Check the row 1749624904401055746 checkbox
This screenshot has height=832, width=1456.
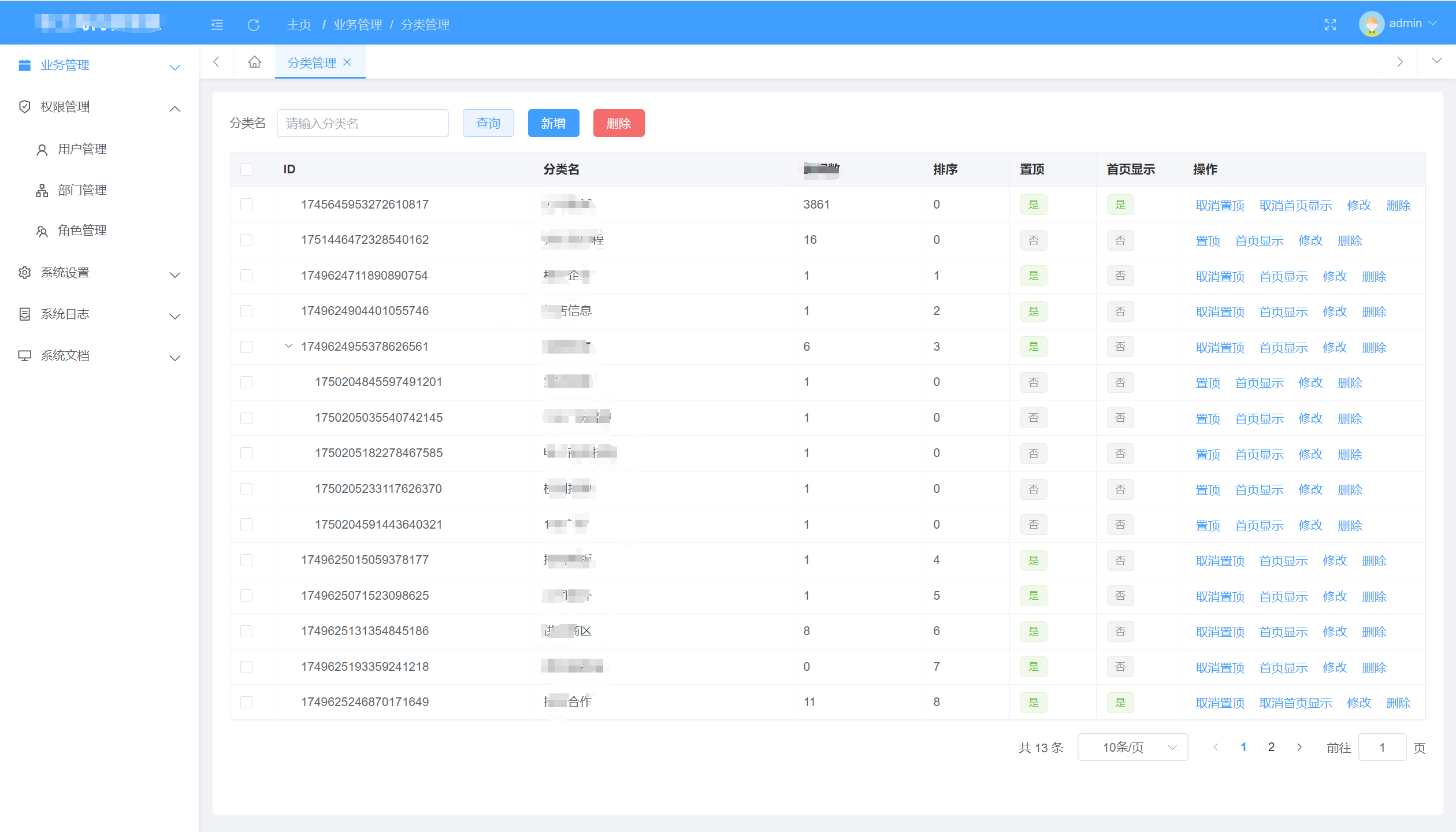point(247,311)
